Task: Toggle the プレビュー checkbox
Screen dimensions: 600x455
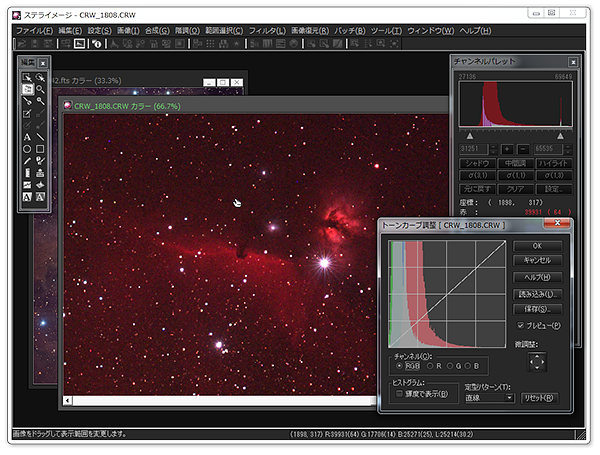Action: pyautogui.click(x=520, y=325)
